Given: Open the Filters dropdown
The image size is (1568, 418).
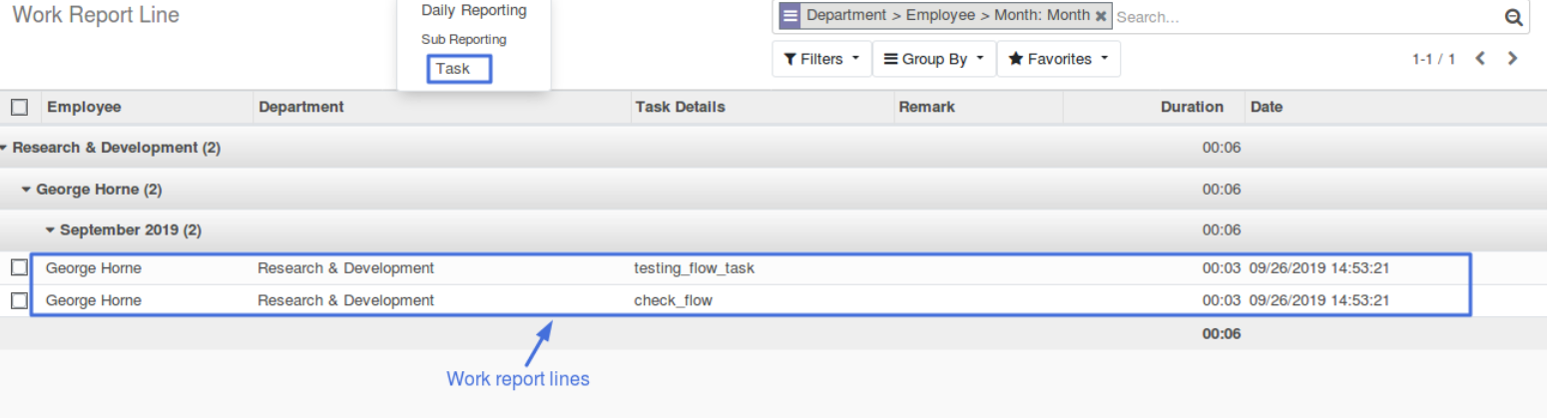Looking at the screenshot, I should tap(821, 59).
